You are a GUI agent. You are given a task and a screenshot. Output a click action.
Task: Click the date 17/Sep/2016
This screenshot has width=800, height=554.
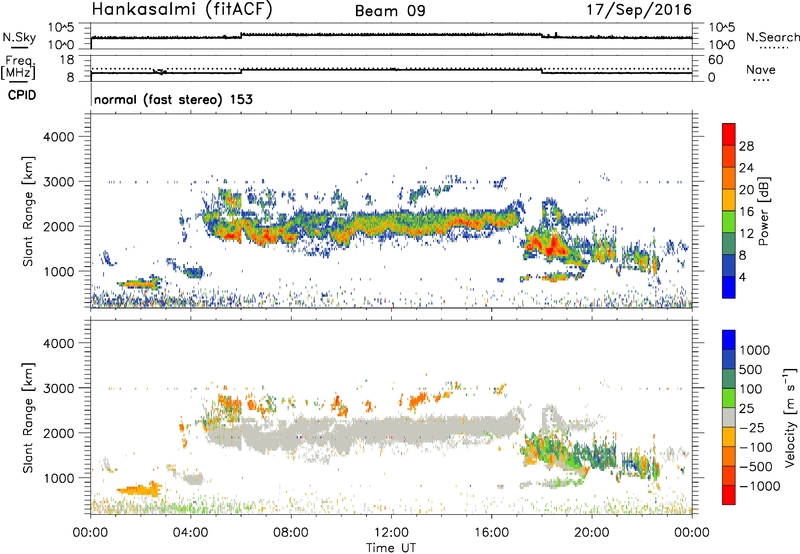click(639, 10)
